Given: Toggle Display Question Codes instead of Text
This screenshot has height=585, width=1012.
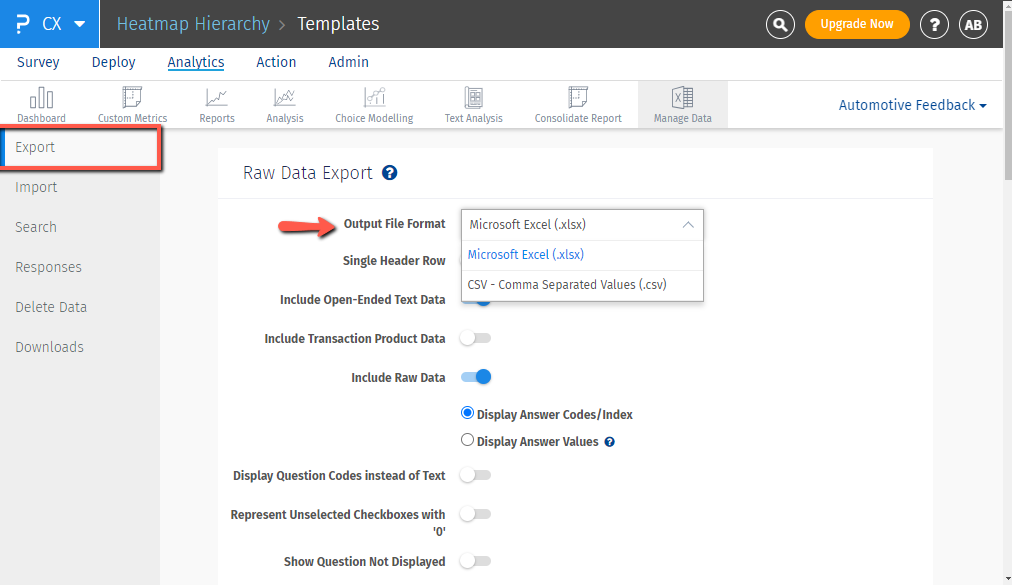Looking at the screenshot, I should [x=476, y=475].
